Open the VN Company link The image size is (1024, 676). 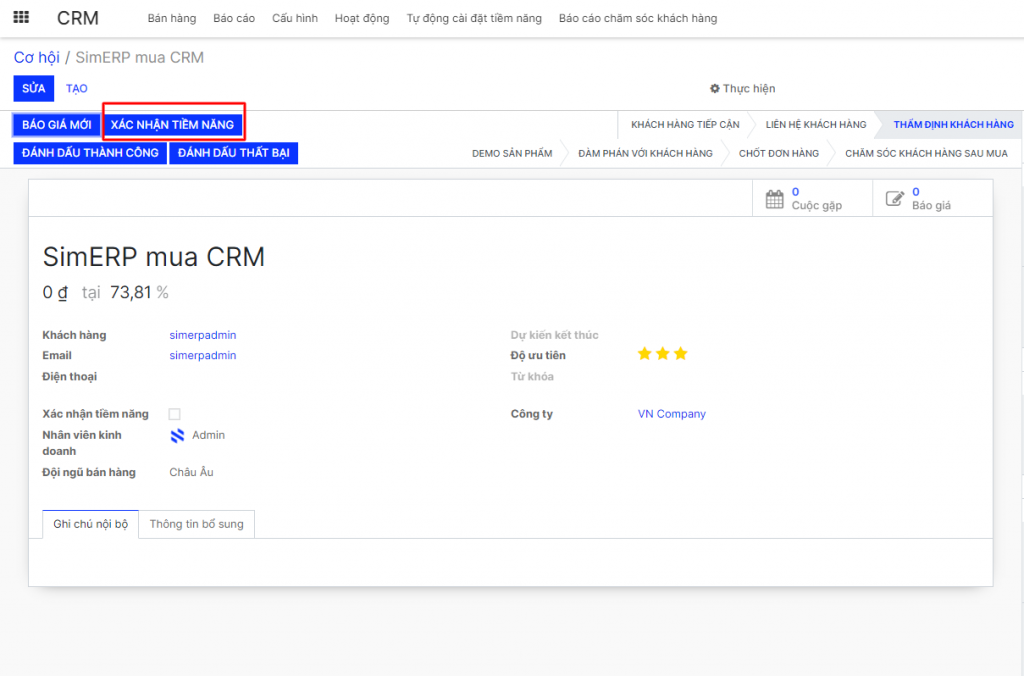[671, 414]
